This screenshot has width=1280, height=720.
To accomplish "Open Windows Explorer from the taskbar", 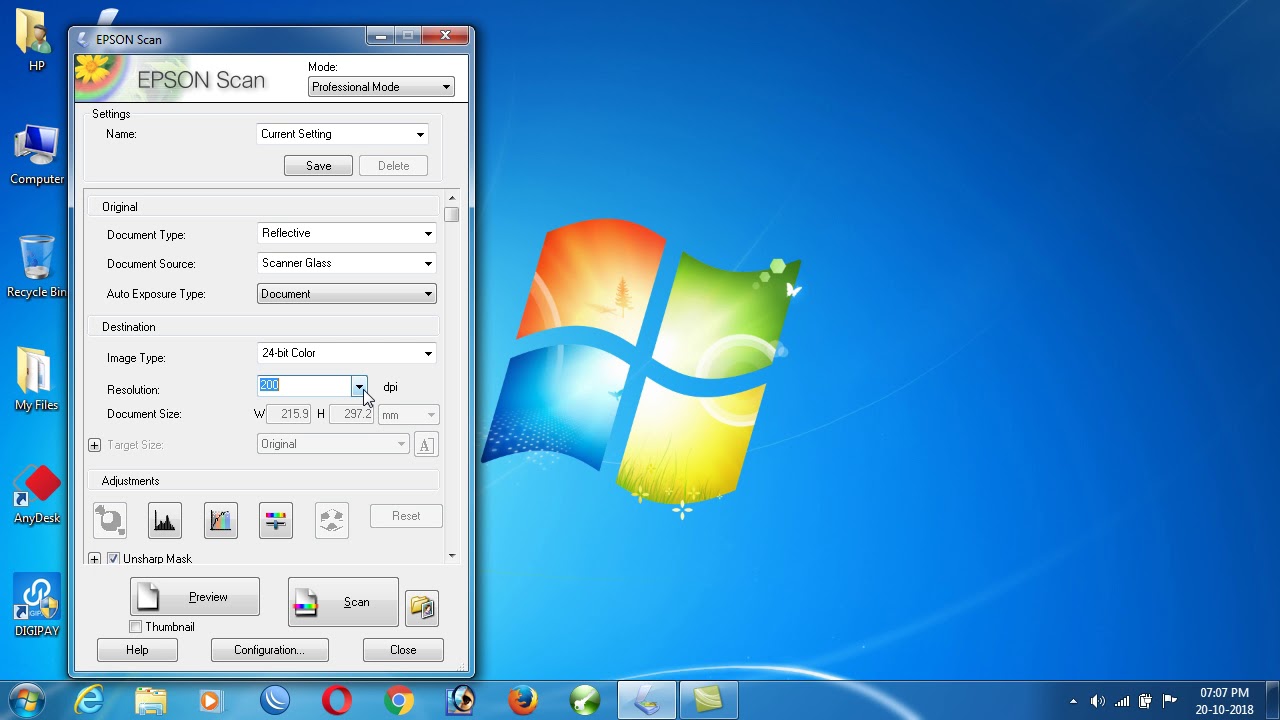I will (150, 700).
